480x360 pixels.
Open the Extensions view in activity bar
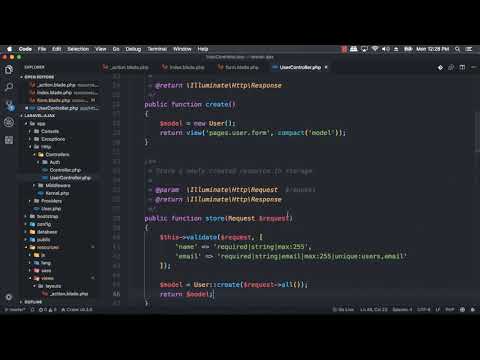pos(9,140)
